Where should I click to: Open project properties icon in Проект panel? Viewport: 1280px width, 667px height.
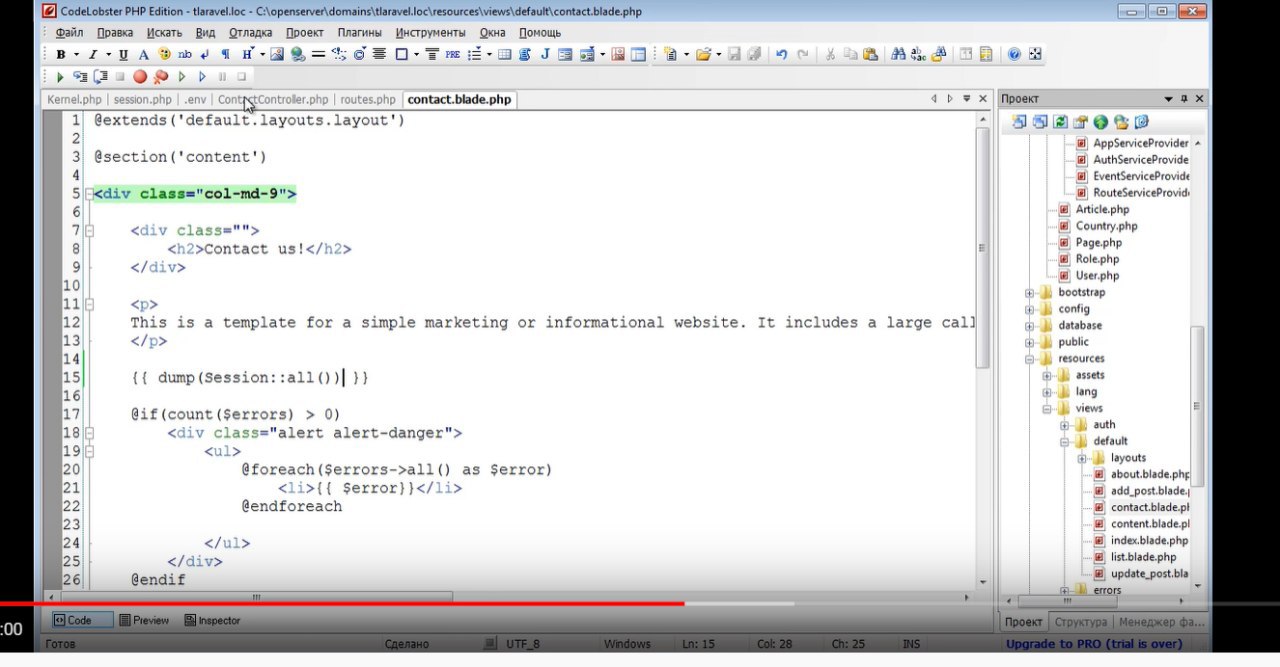point(1080,122)
